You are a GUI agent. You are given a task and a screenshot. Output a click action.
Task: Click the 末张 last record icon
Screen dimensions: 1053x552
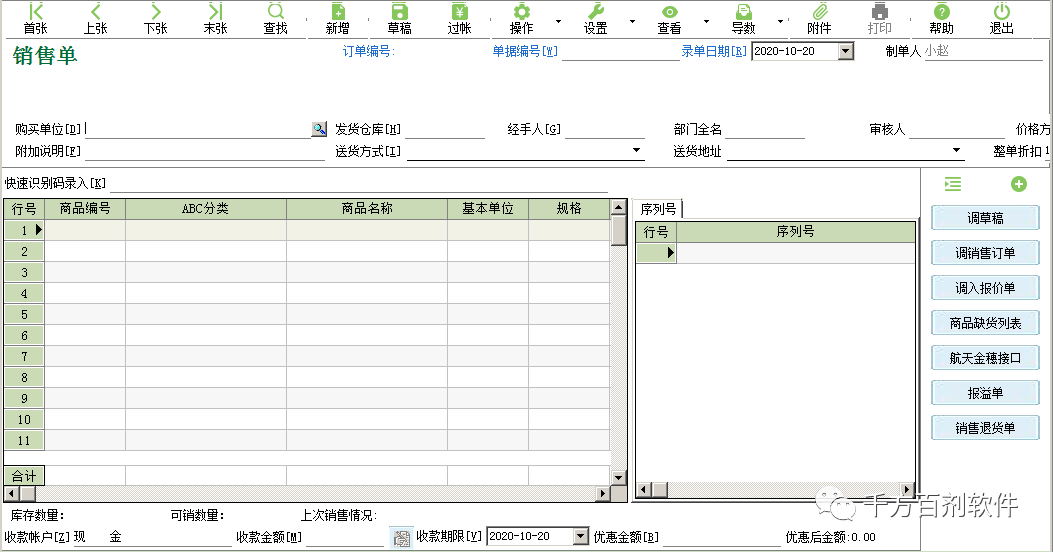click(216, 19)
